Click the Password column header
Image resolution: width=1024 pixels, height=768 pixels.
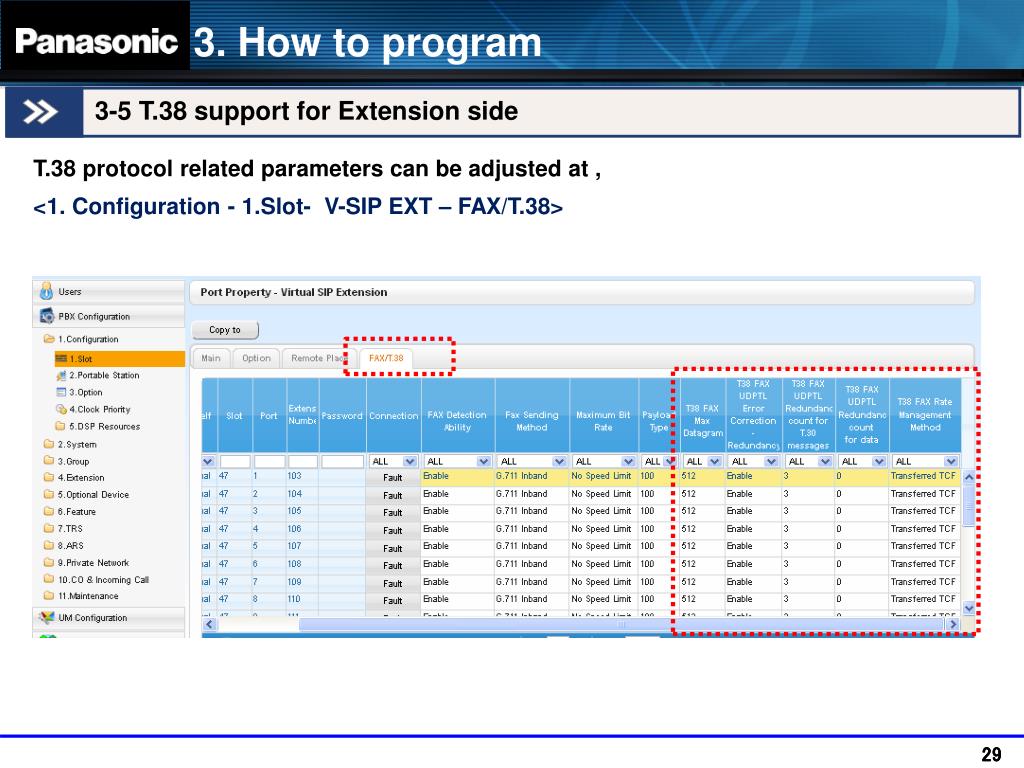(342, 415)
